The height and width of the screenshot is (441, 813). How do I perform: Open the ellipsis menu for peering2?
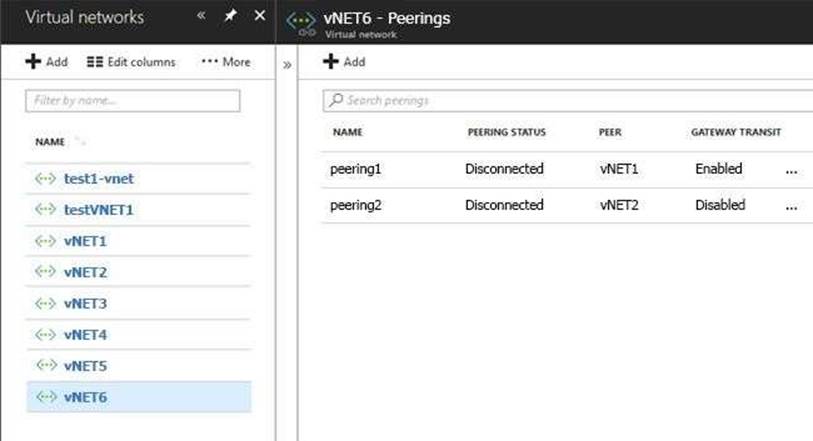point(791,206)
